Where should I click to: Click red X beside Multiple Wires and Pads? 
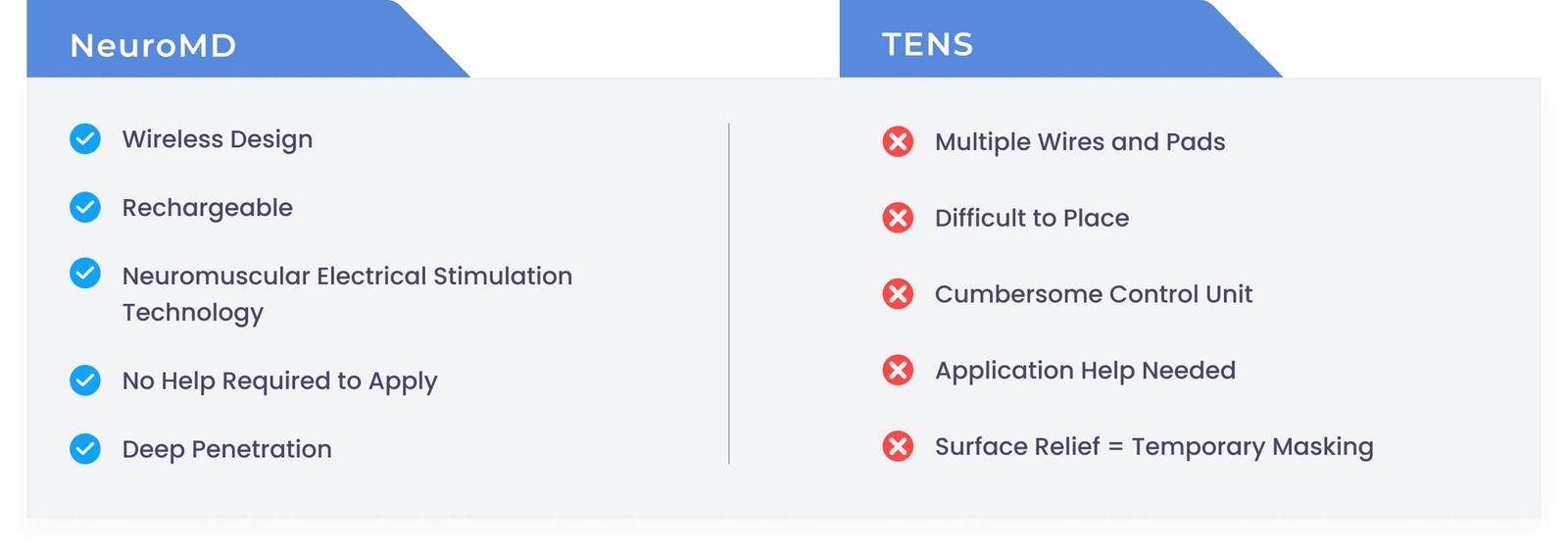tap(898, 142)
